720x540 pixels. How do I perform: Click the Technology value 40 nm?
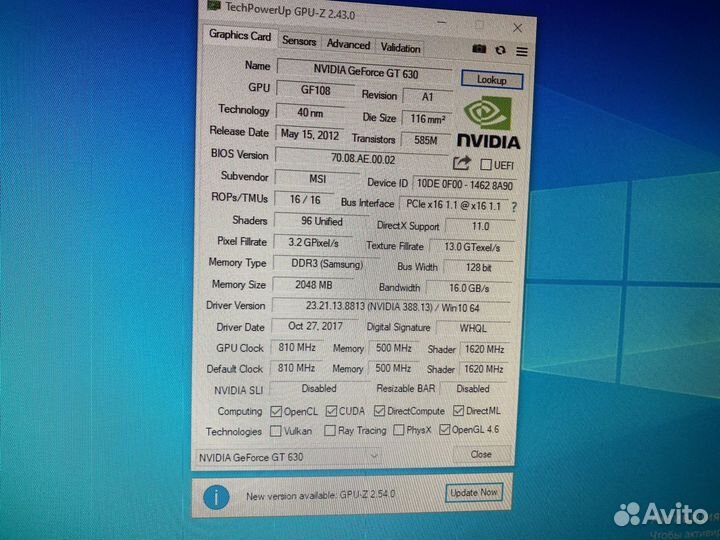pyautogui.click(x=310, y=112)
